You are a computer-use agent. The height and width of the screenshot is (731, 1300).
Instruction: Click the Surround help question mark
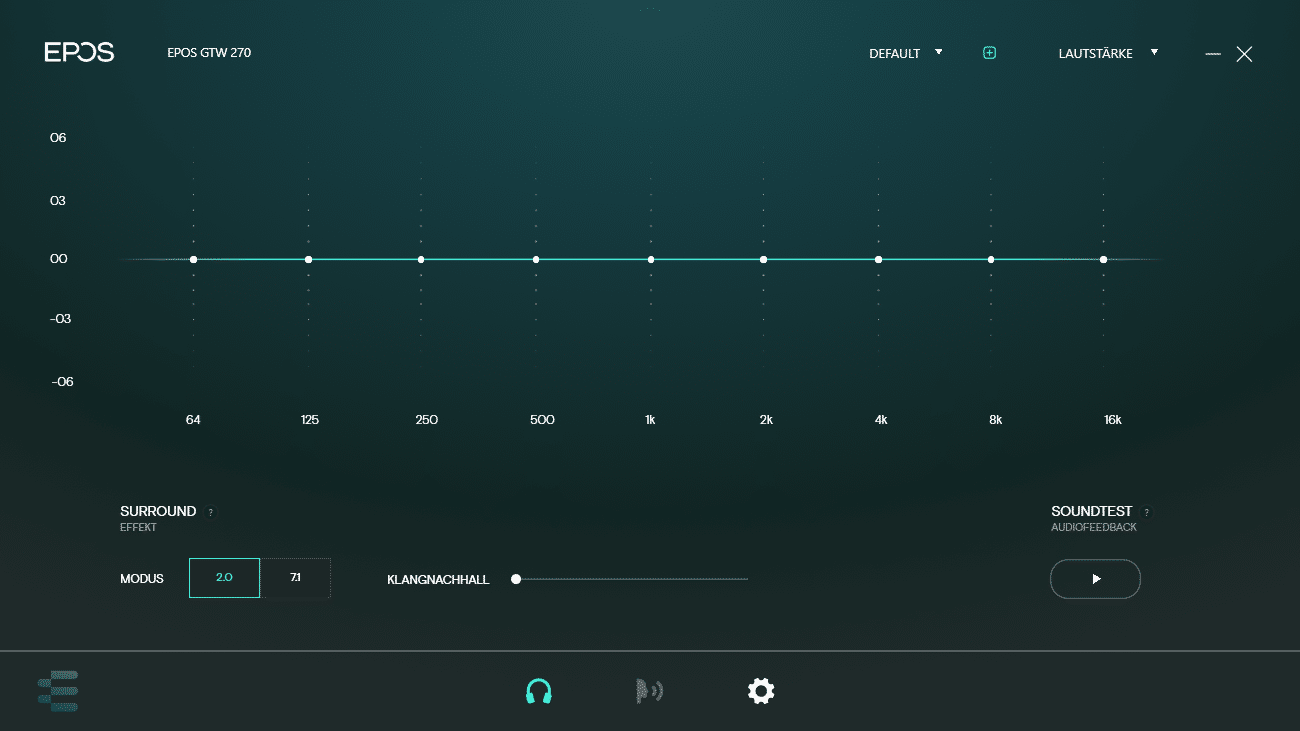[210, 512]
